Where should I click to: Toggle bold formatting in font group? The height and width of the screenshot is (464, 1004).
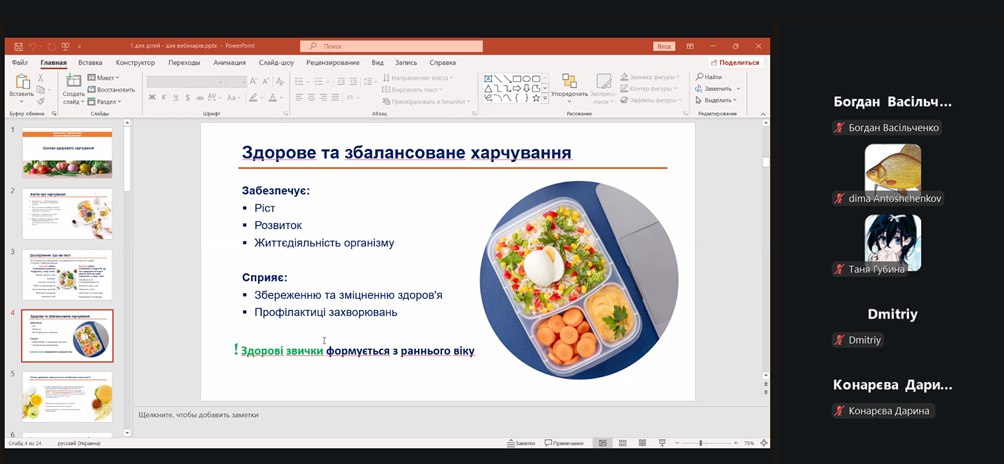point(152,98)
